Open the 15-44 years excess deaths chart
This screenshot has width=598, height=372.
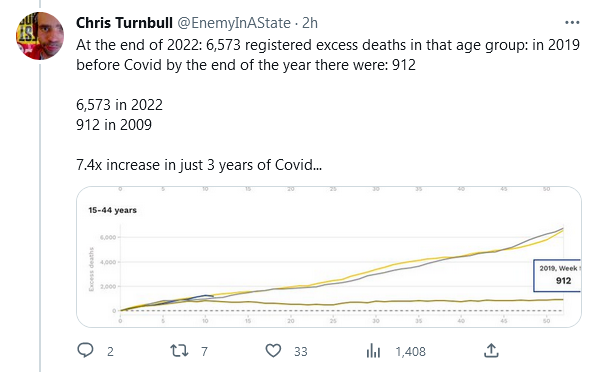pos(329,257)
